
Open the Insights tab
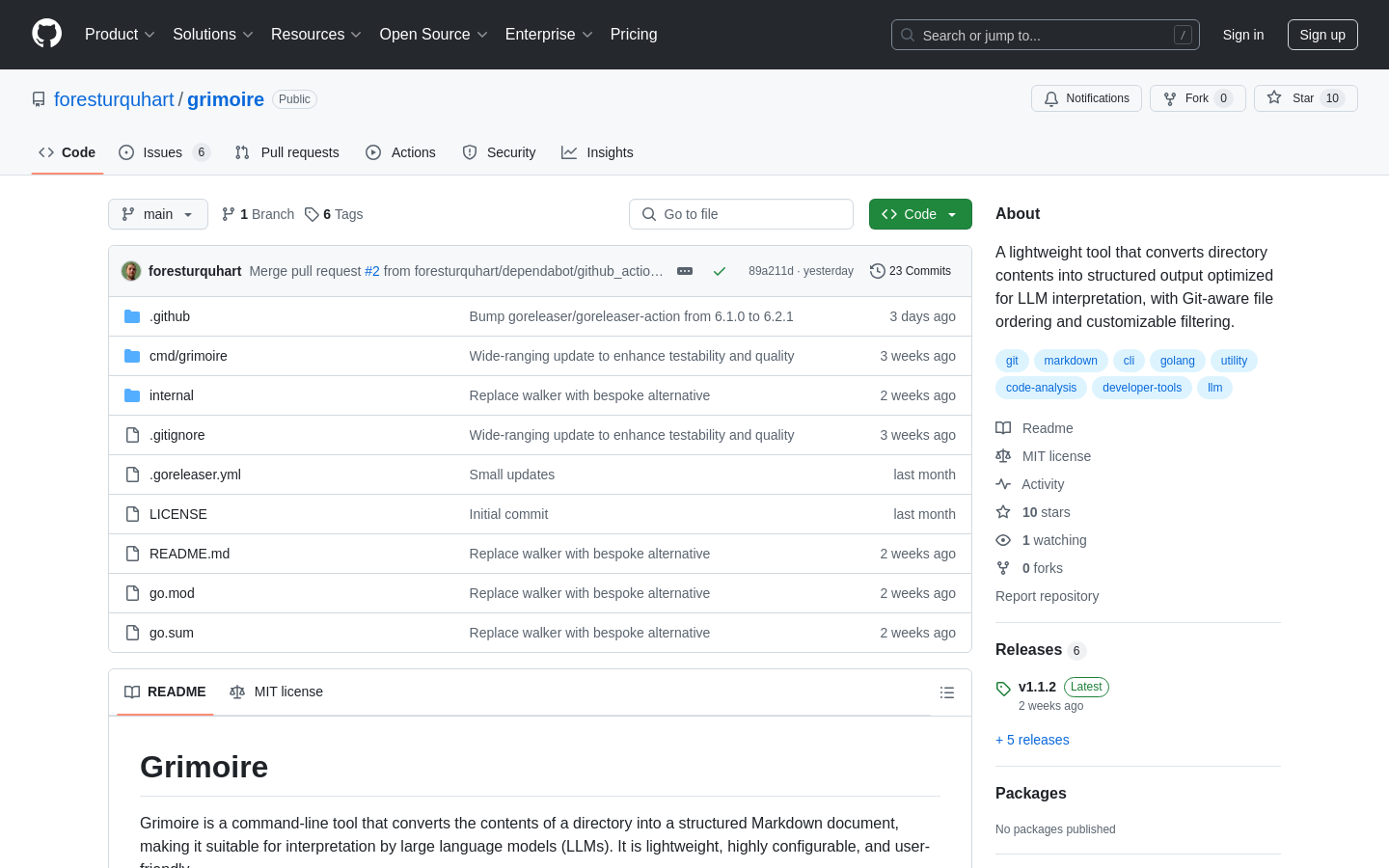tap(597, 152)
